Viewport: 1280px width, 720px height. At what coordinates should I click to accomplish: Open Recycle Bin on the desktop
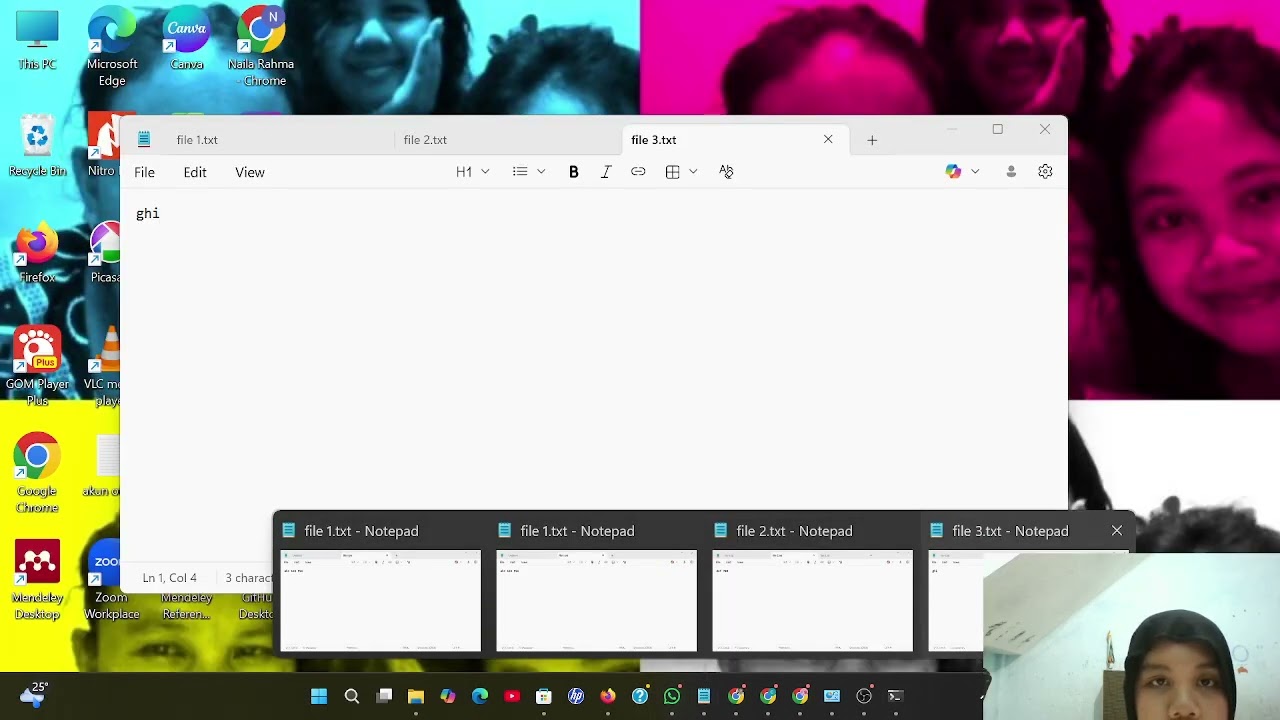tap(37, 148)
